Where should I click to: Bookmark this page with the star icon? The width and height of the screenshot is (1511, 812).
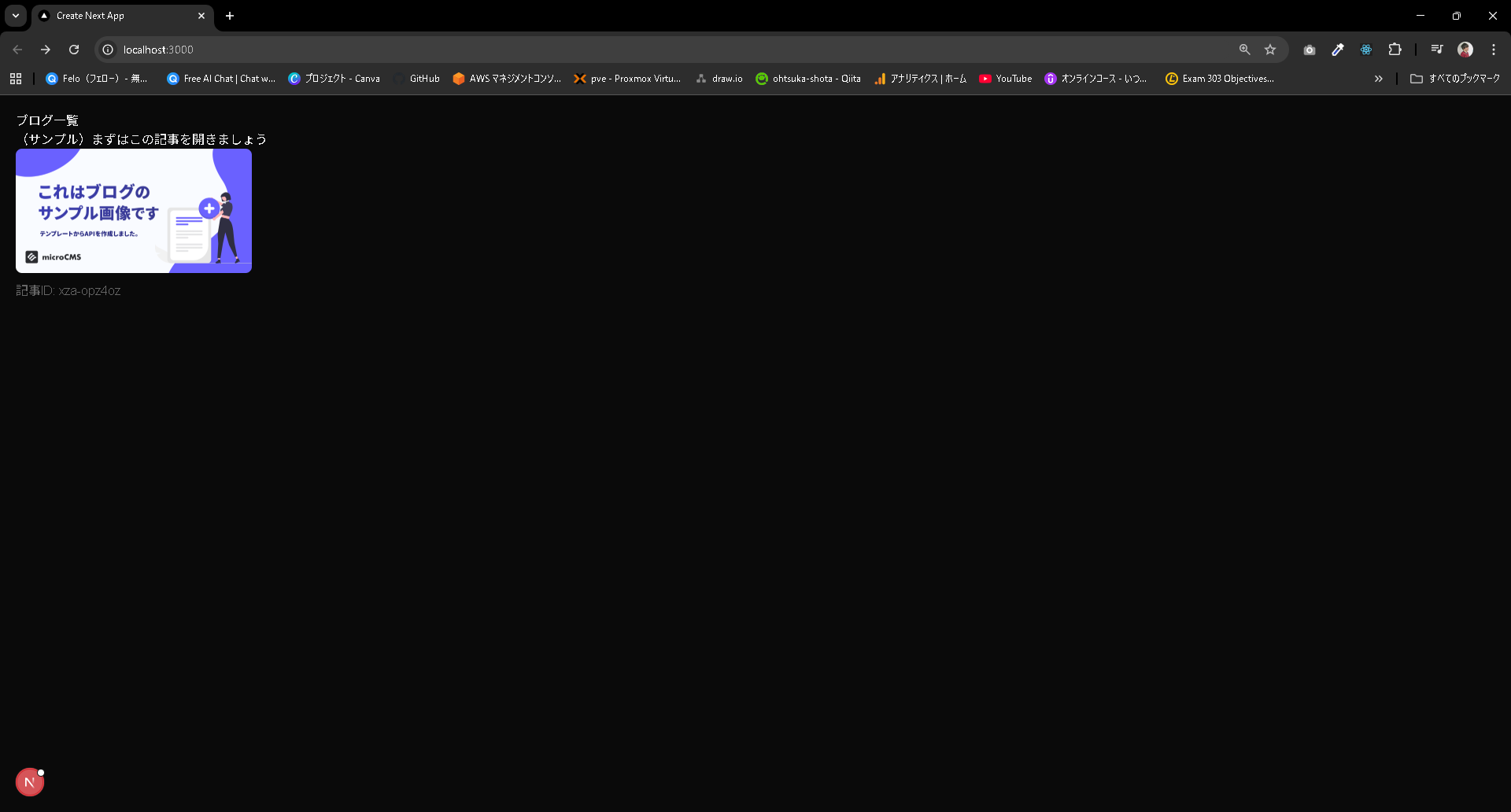tap(1270, 50)
